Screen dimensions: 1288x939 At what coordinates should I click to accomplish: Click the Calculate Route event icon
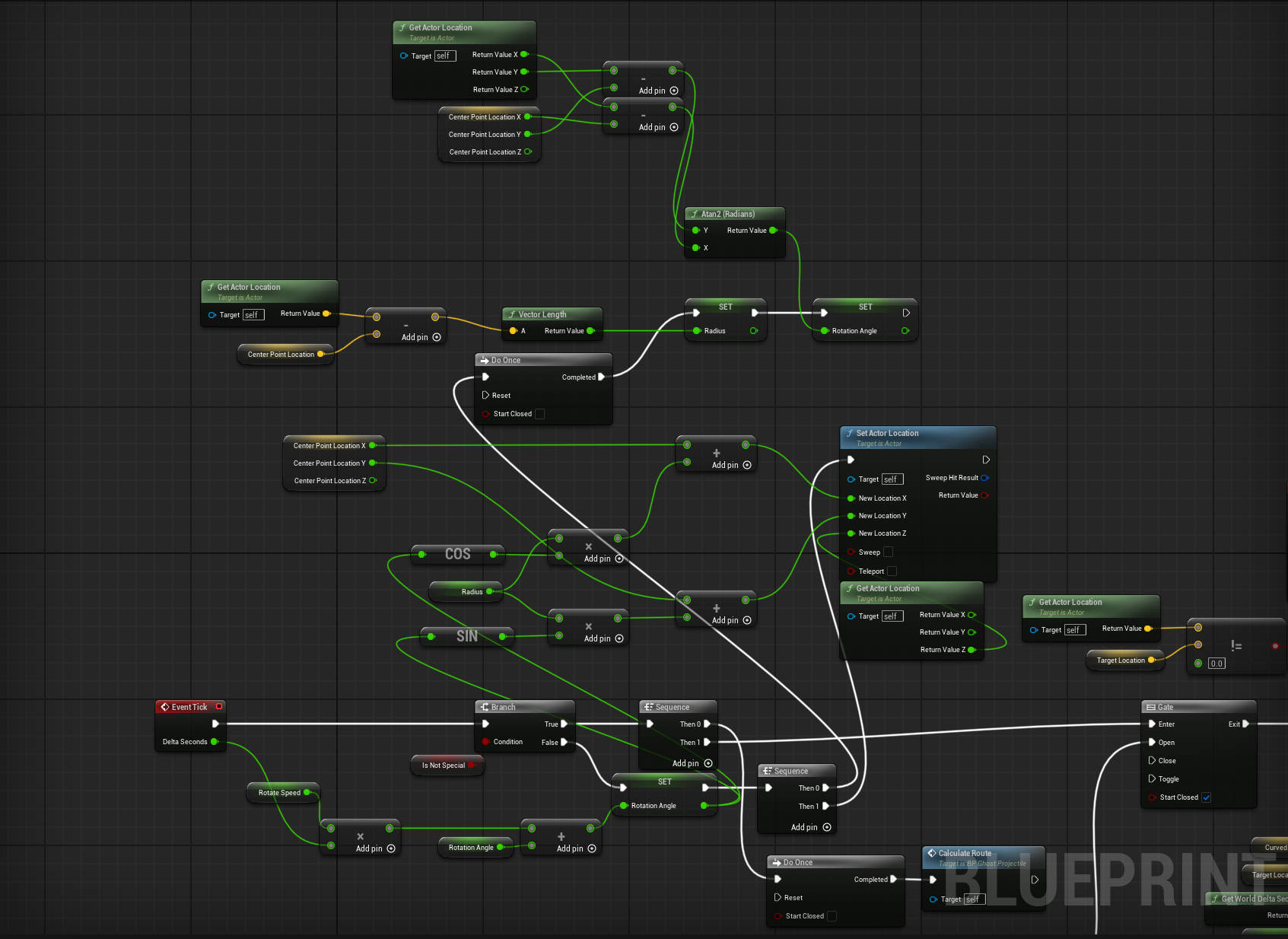click(933, 853)
